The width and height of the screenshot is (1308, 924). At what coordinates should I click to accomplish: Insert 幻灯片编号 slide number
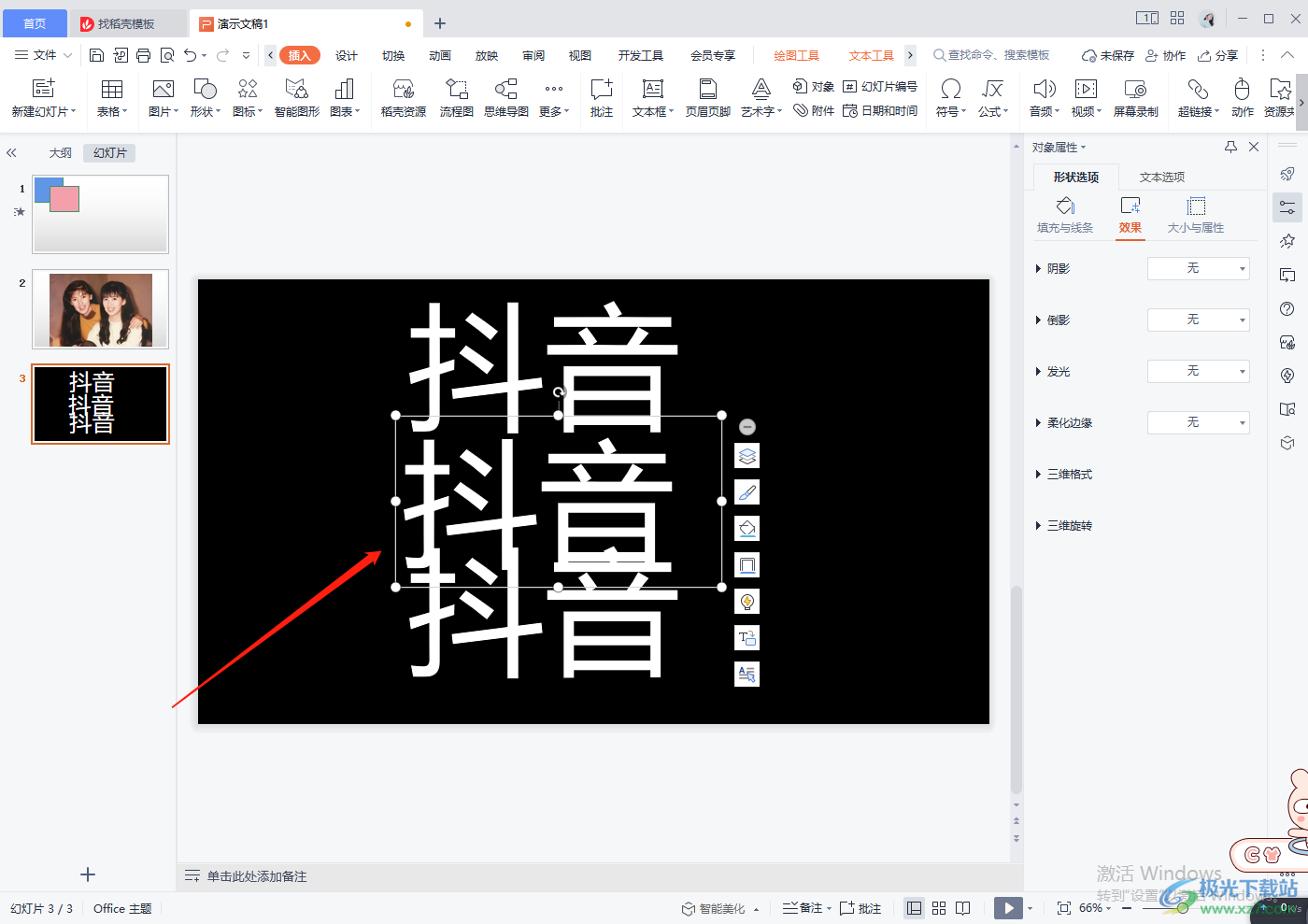(x=880, y=86)
